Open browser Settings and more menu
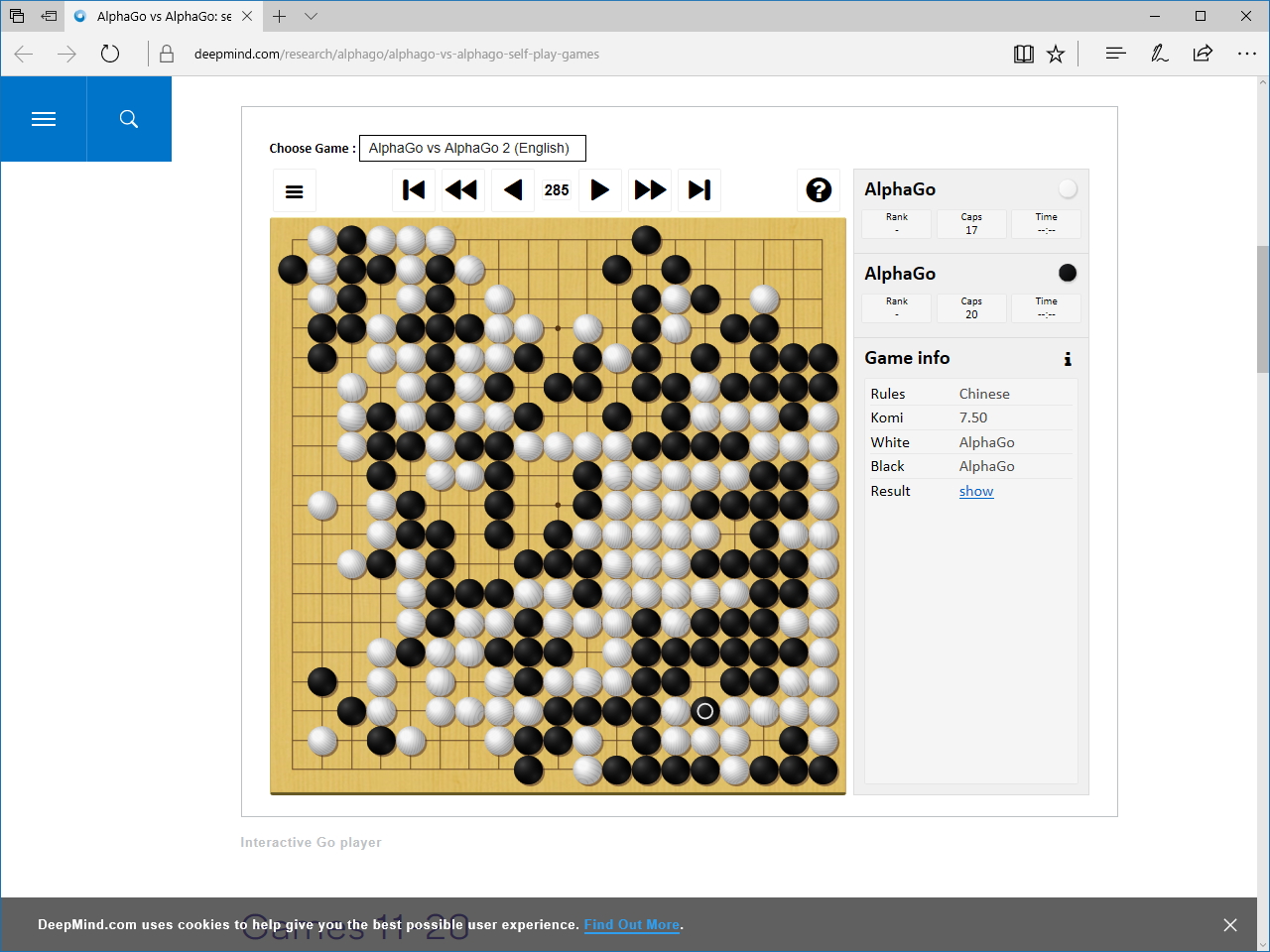The width and height of the screenshot is (1270, 952). (1247, 54)
